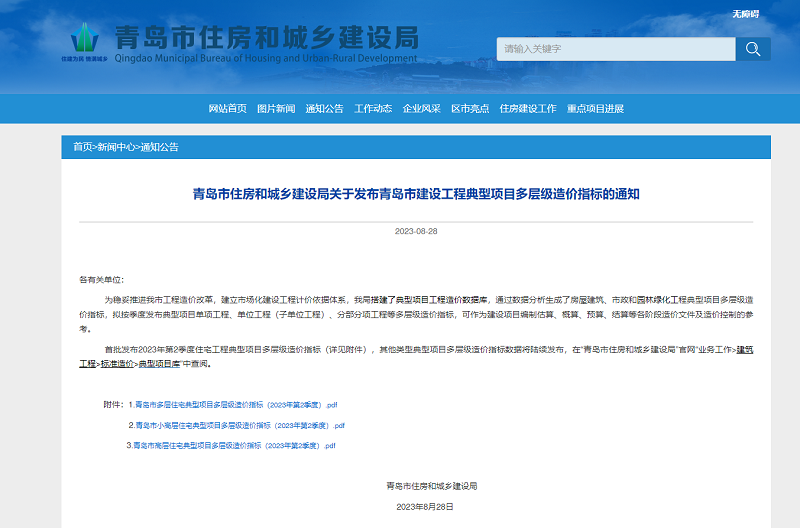800x528 pixels.
Task: Click the article headline about 造价指标
Action: (415, 193)
